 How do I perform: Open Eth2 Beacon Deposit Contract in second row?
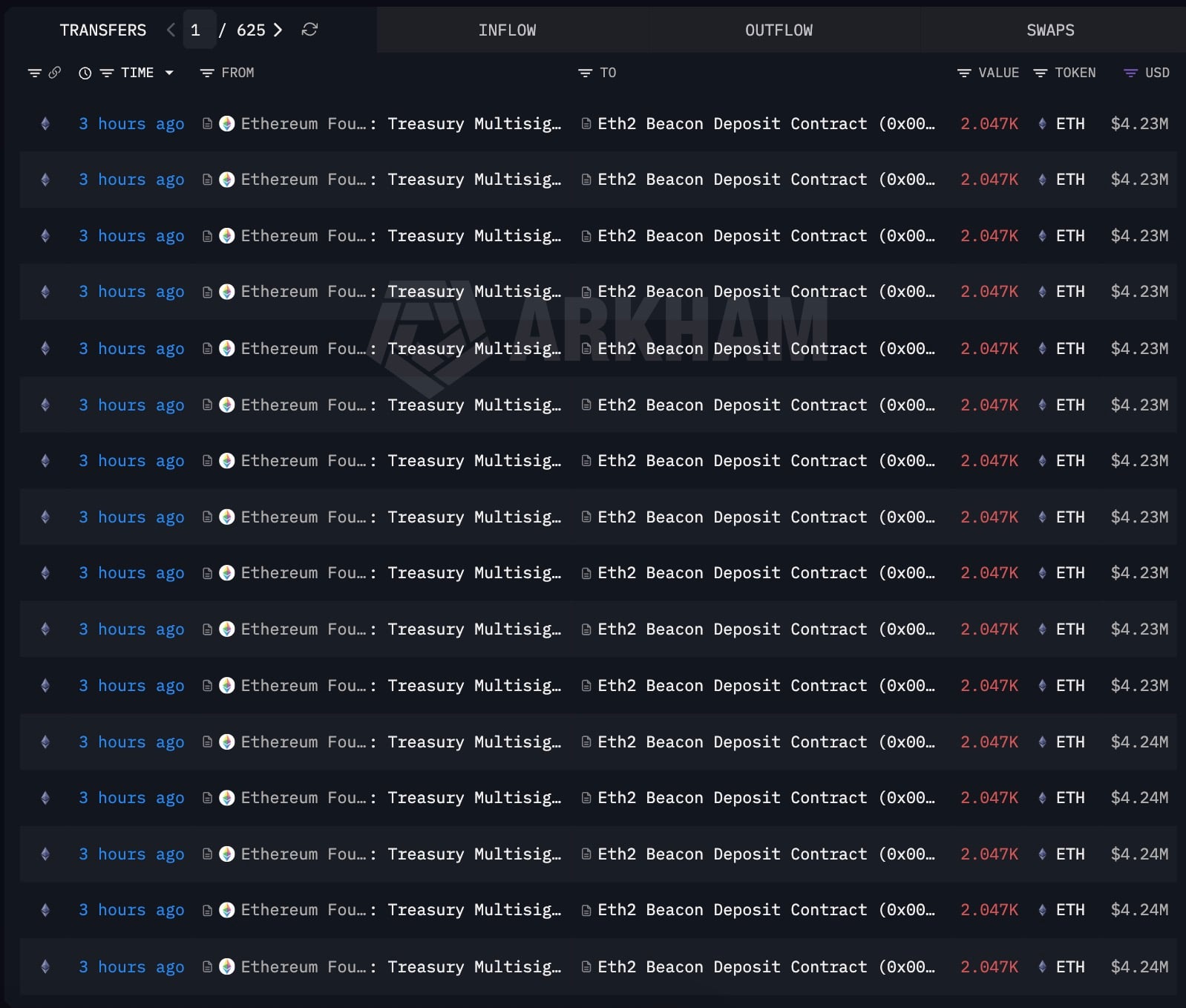764,180
